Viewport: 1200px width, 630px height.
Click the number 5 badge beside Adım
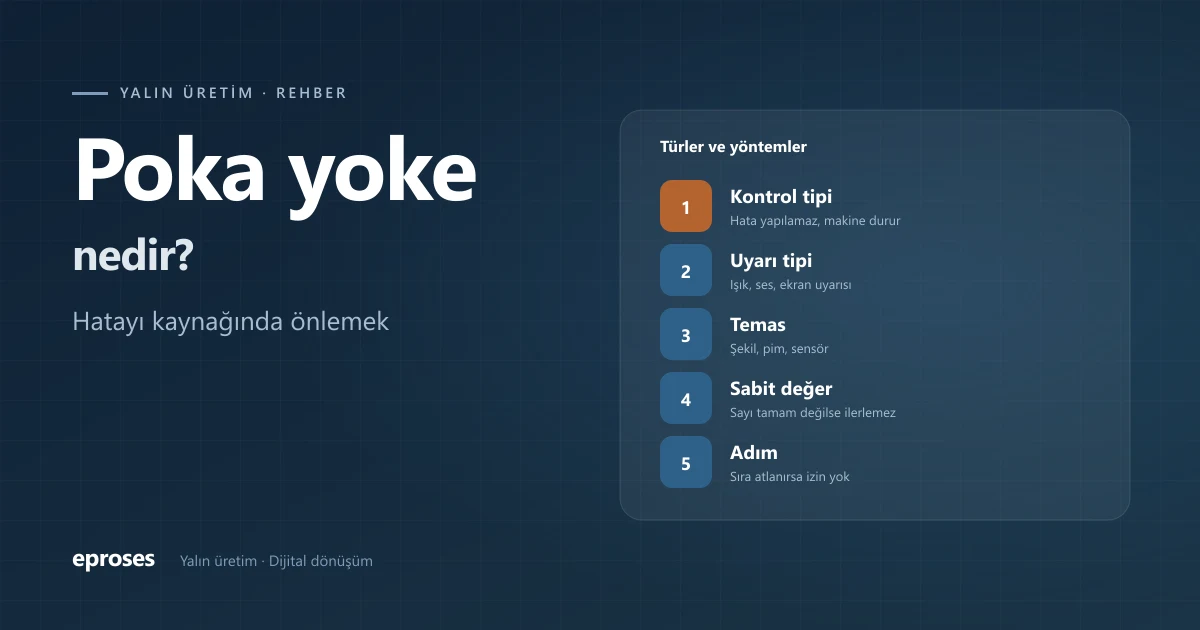[x=686, y=462]
